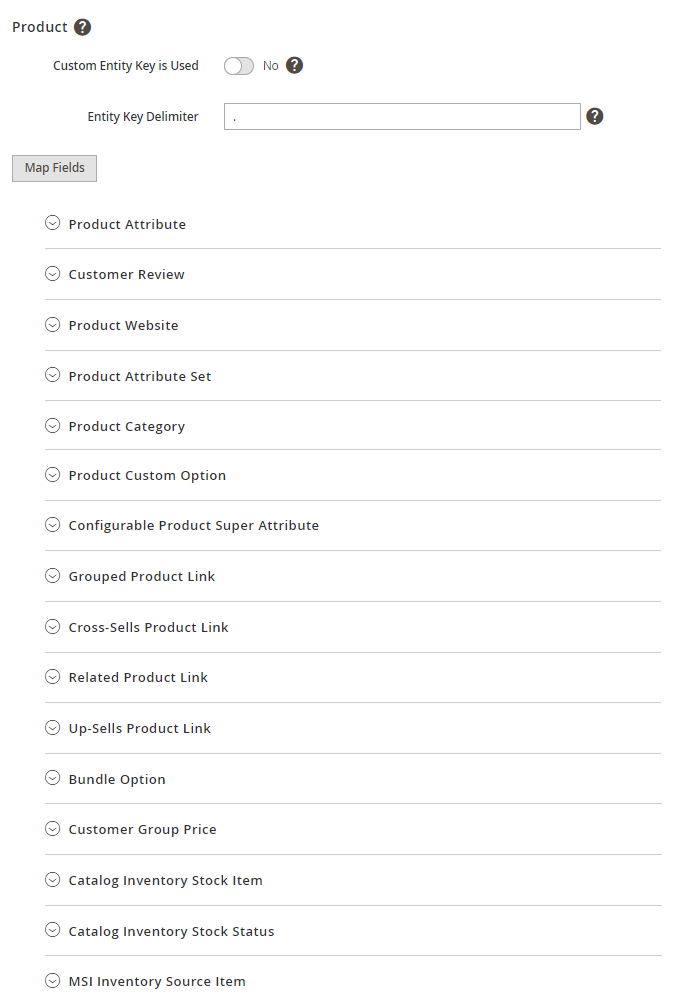Expand Configurable Product Super Attribute section
This screenshot has height=1000, width=685.
click(x=193, y=525)
